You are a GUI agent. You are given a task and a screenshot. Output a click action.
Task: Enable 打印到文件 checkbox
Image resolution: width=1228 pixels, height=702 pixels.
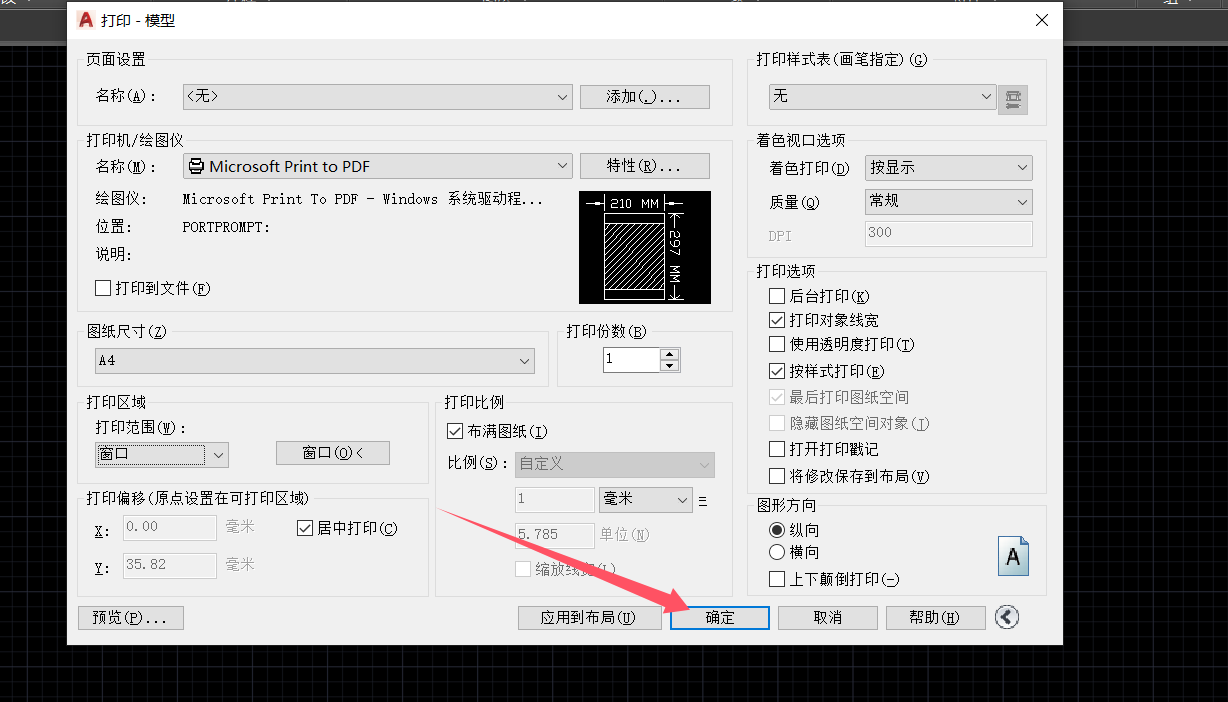tap(103, 288)
